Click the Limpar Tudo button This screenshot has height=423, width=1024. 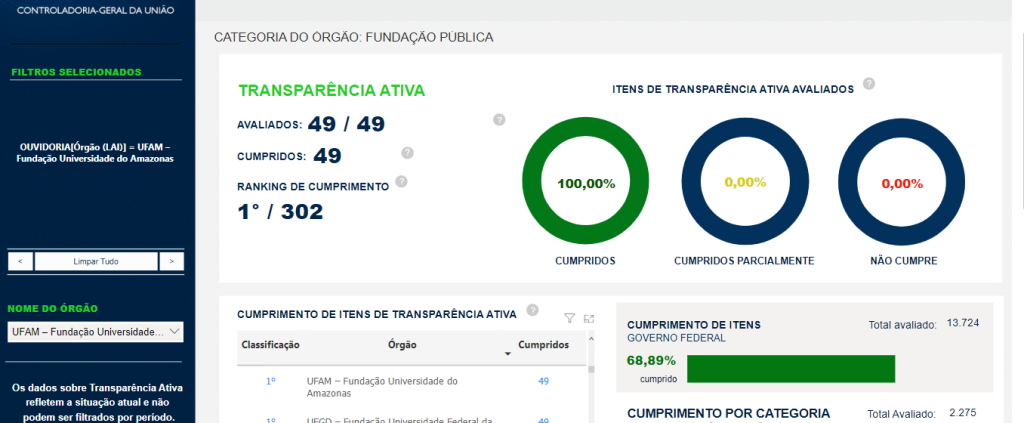coord(96,261)
